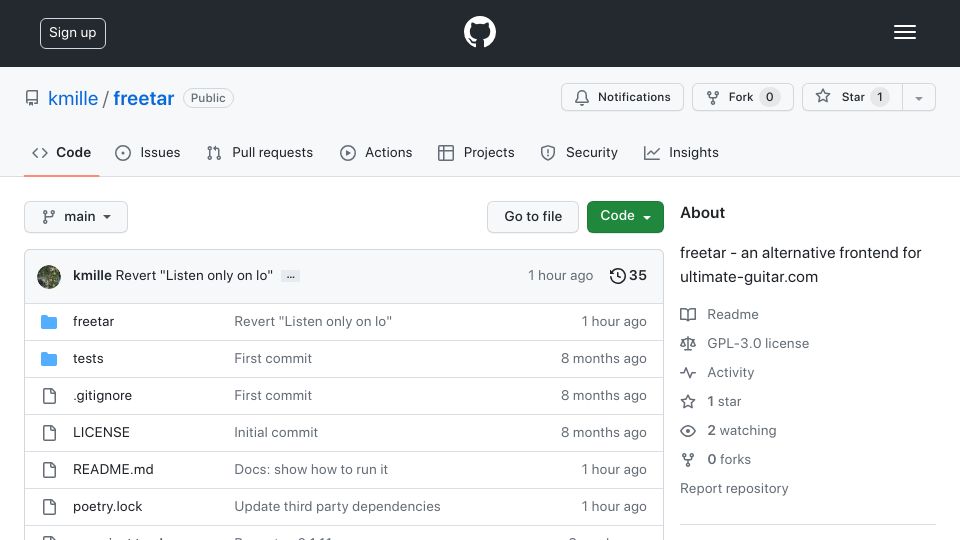The height and width of the screenshot is (540, 960).
Task: Click the Readme book icon in About
Action: tap(688, 315)
